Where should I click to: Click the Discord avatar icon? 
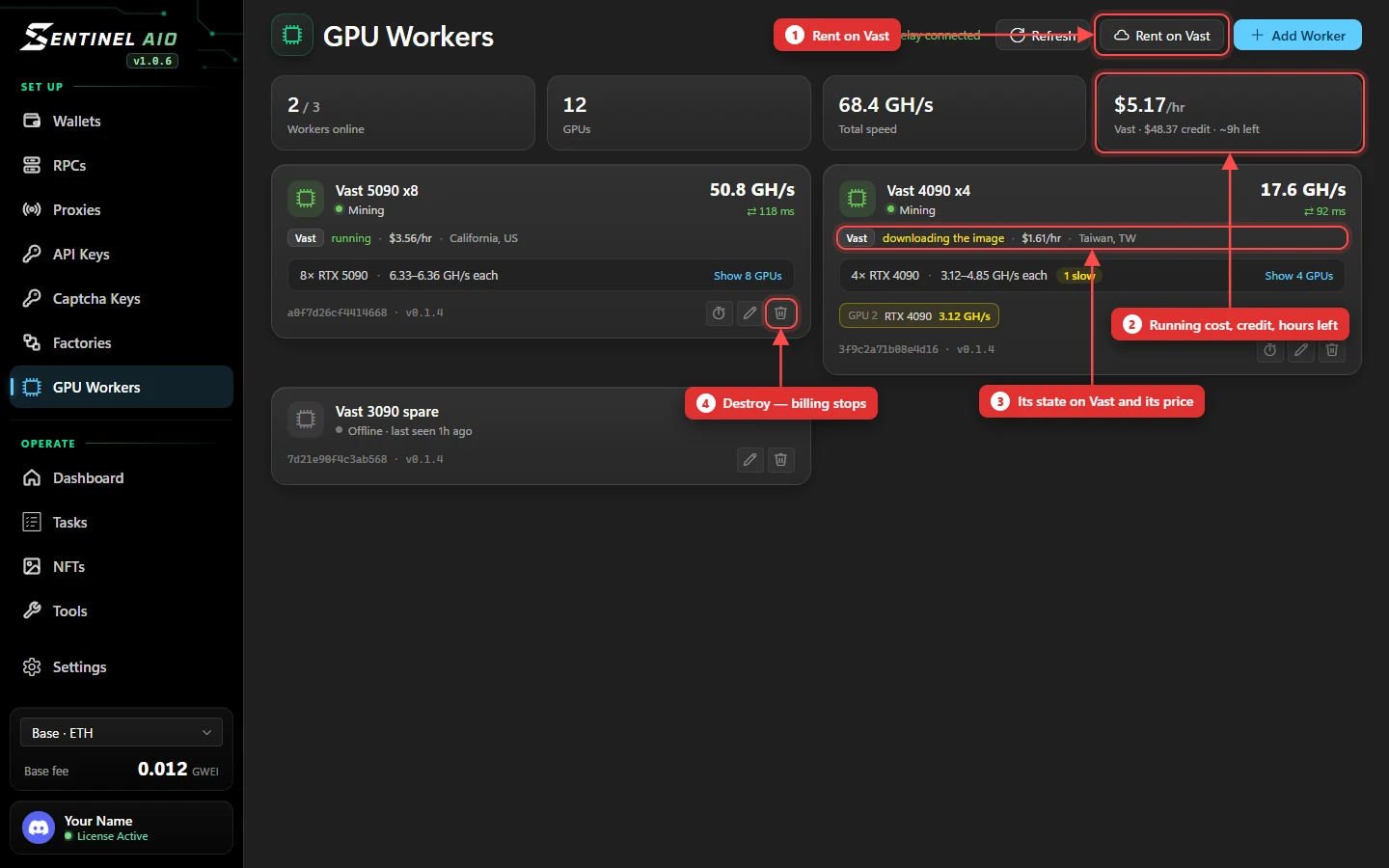coord(39,827)
